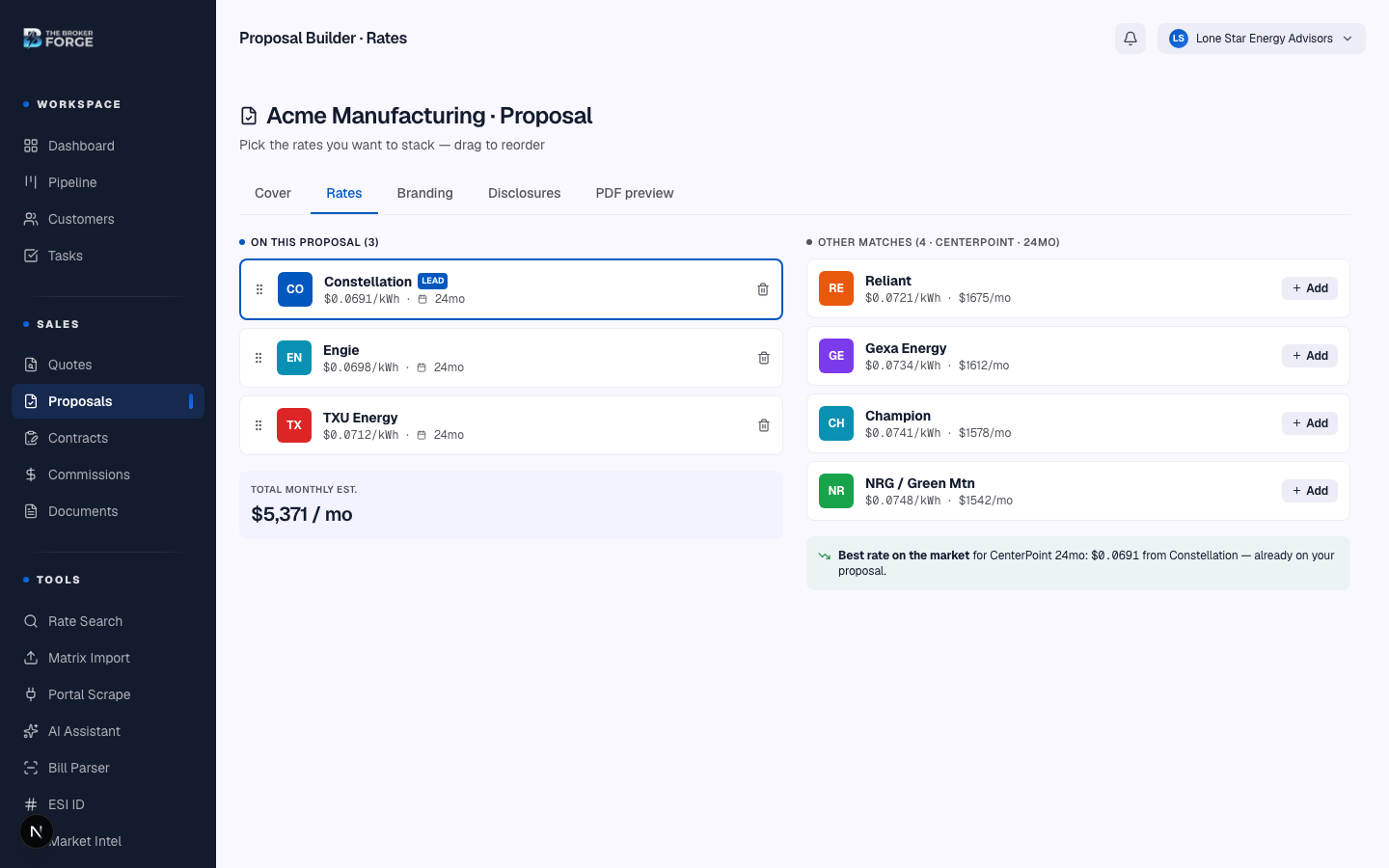Click the TXU Energy row drag handle
This screenshot has height=868, width=1389.
(x=259, y=425)
